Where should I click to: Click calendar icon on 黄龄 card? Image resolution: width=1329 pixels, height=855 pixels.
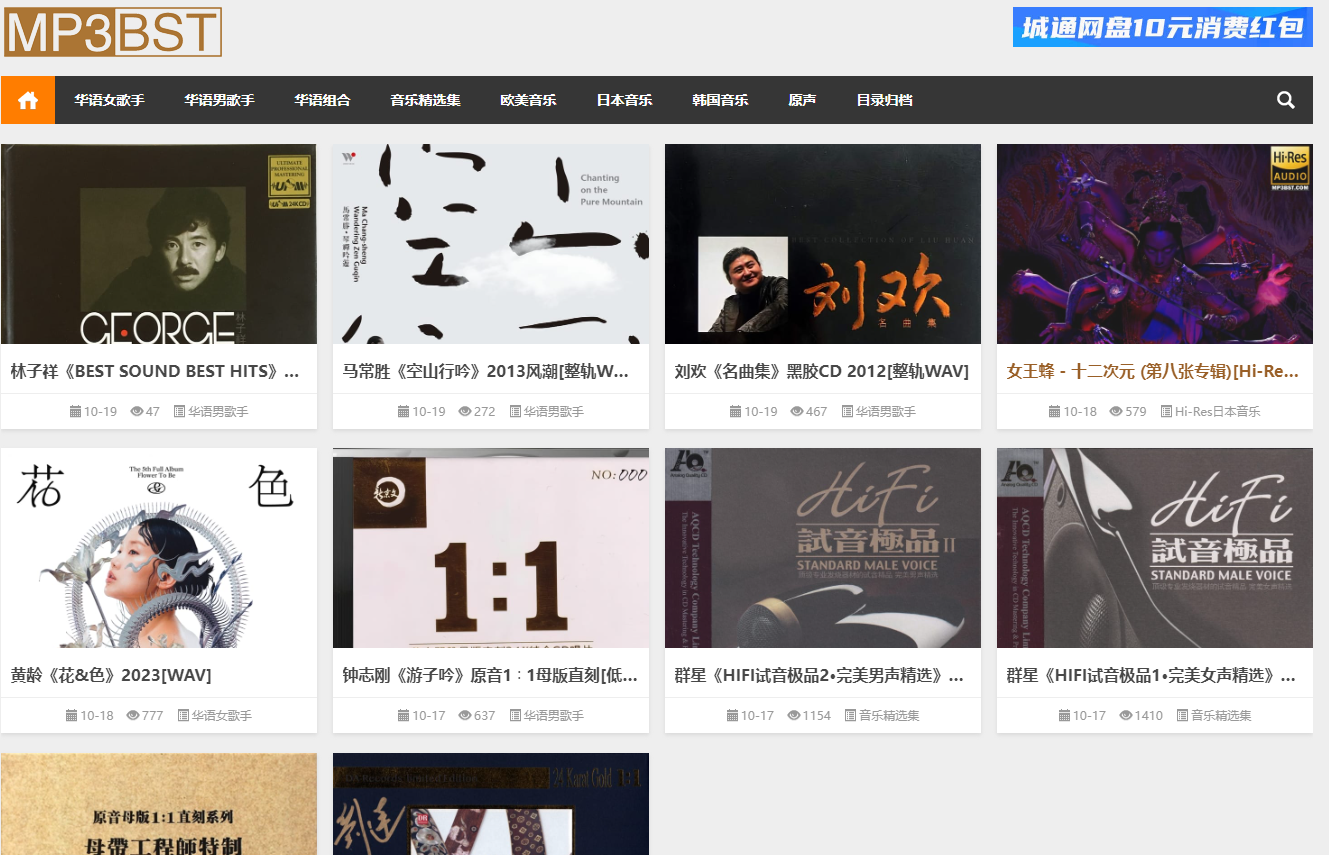point(71,715)
